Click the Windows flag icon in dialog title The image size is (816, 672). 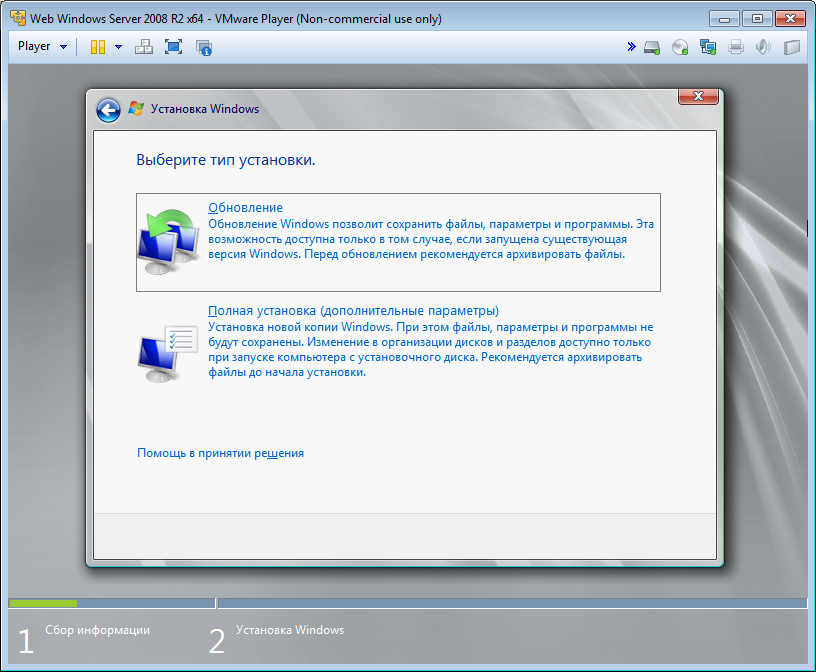[x=136, y=109]
